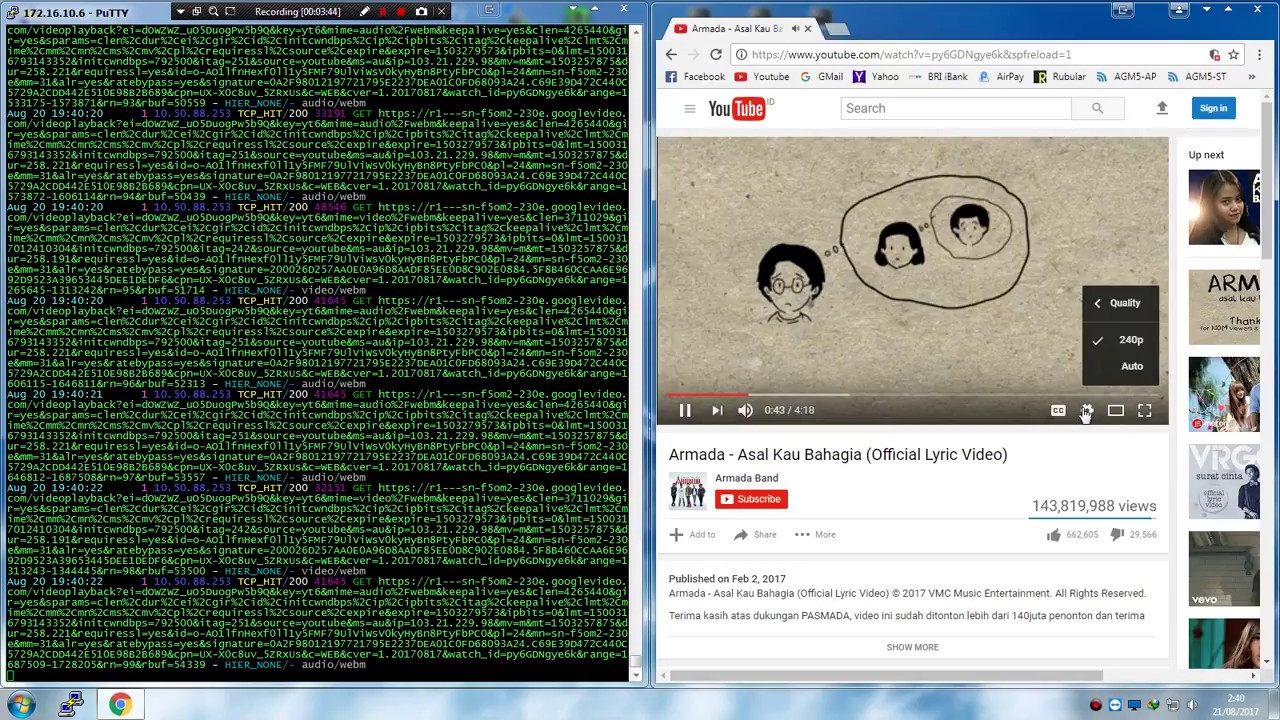The width and height of the screenshot is (1280, 720).
Task: Switch player to theater mode
Action: pos(1116,410)
